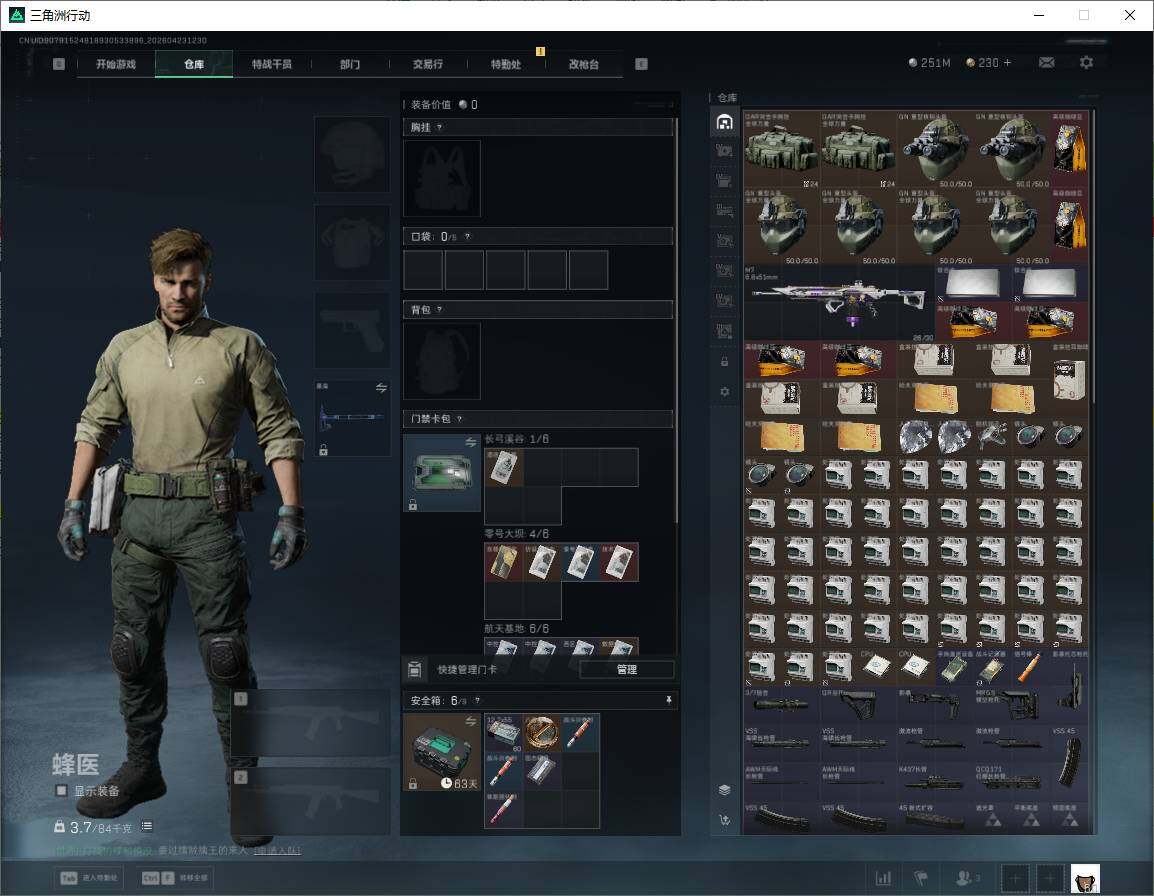The width and height of the screenshot is (1154, 896).
Task: Go to the 部门 tab
Action: click(x=350, y=64)
